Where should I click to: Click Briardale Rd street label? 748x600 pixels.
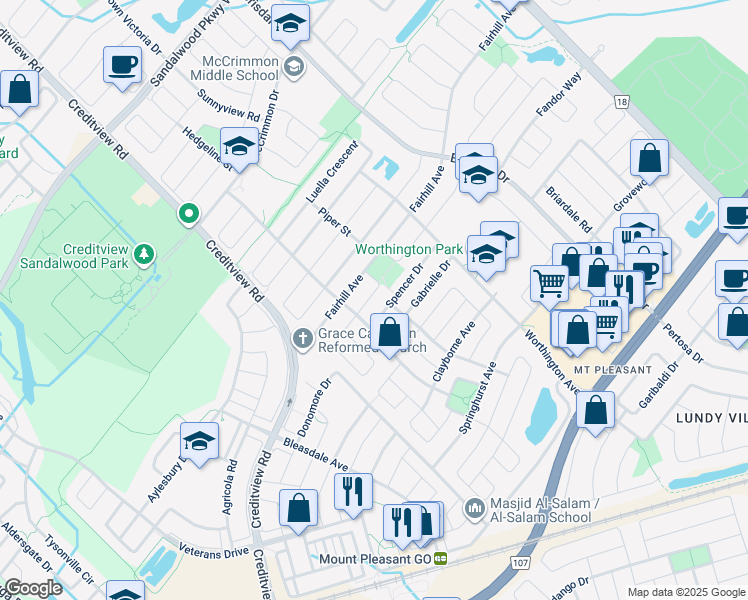569,209
